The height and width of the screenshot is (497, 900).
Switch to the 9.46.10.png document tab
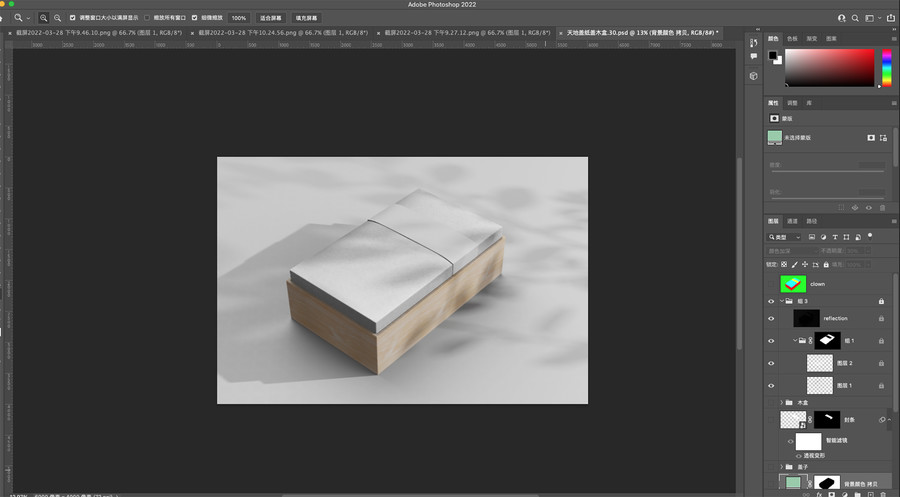click(99, 33)
